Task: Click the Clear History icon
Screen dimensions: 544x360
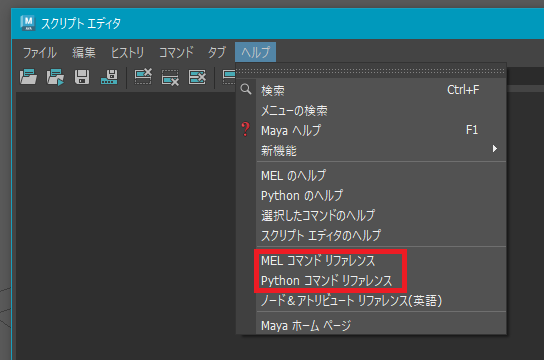Action: 143,77
